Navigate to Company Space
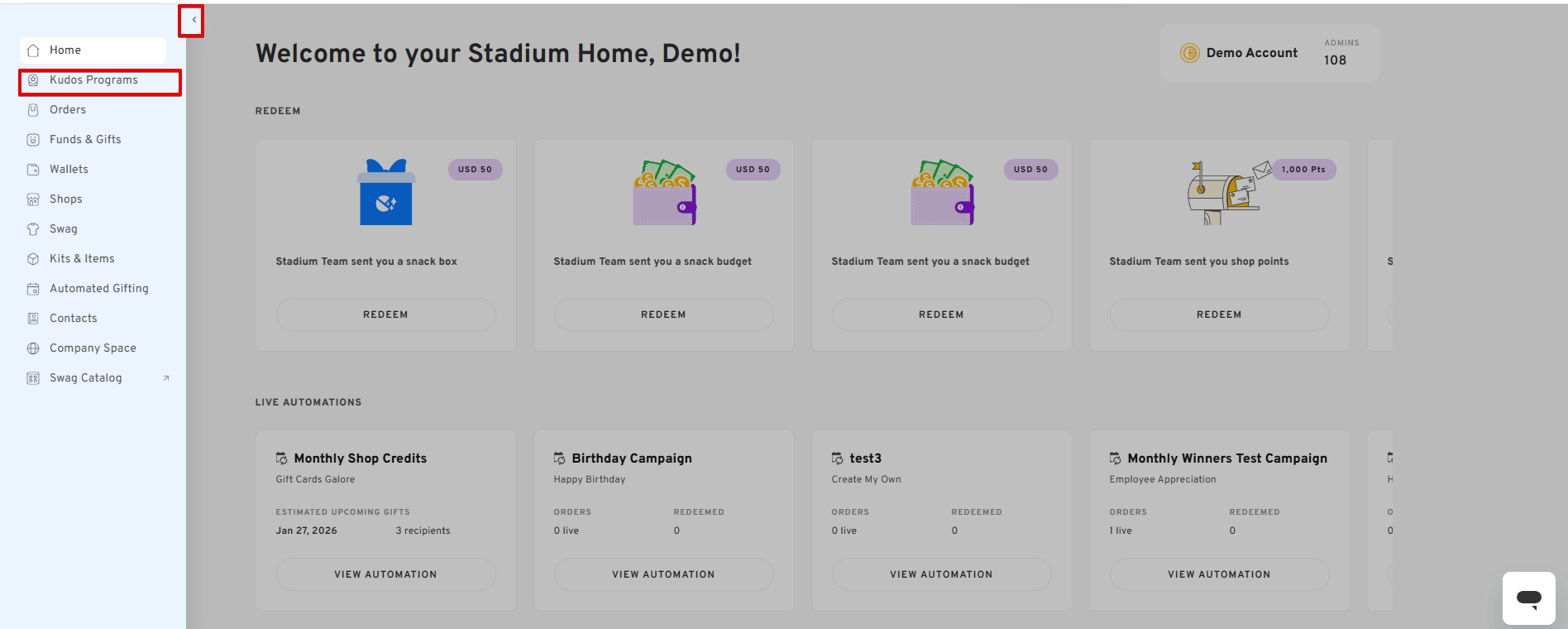1568x629 pixels. (x=93, y=348)
